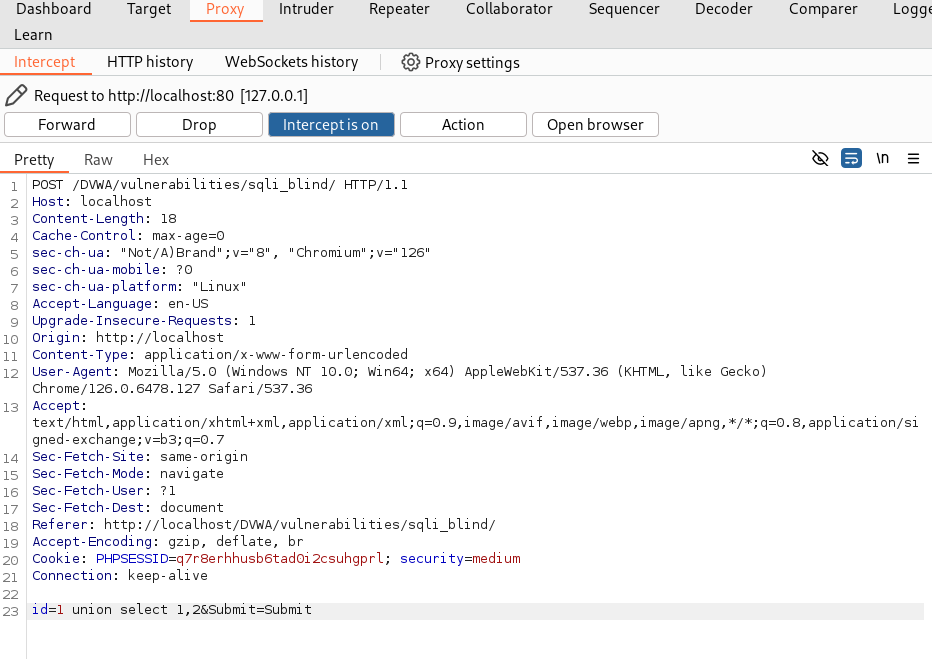
Task: Open the HTTP history sub-tab
Action: (150, 62)
